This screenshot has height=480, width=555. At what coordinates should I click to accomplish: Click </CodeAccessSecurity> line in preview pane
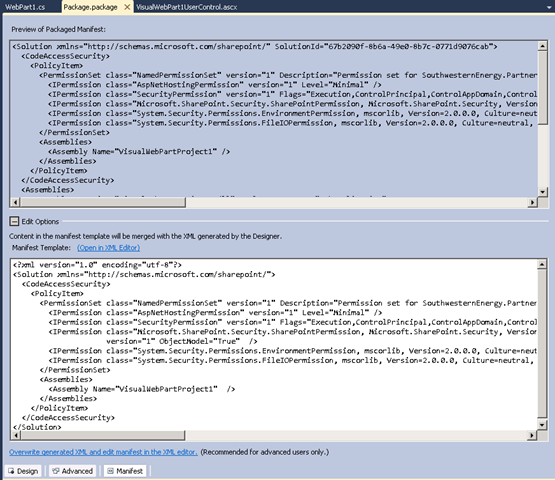[x=68, y=180]
